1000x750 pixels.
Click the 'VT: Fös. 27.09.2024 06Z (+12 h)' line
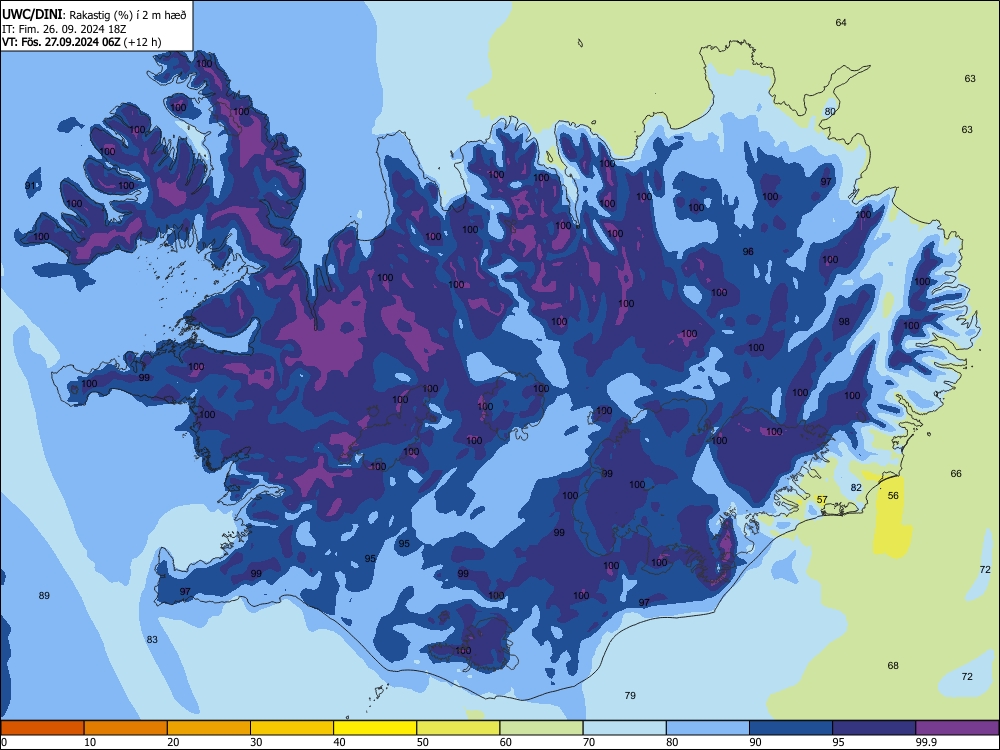82,42
